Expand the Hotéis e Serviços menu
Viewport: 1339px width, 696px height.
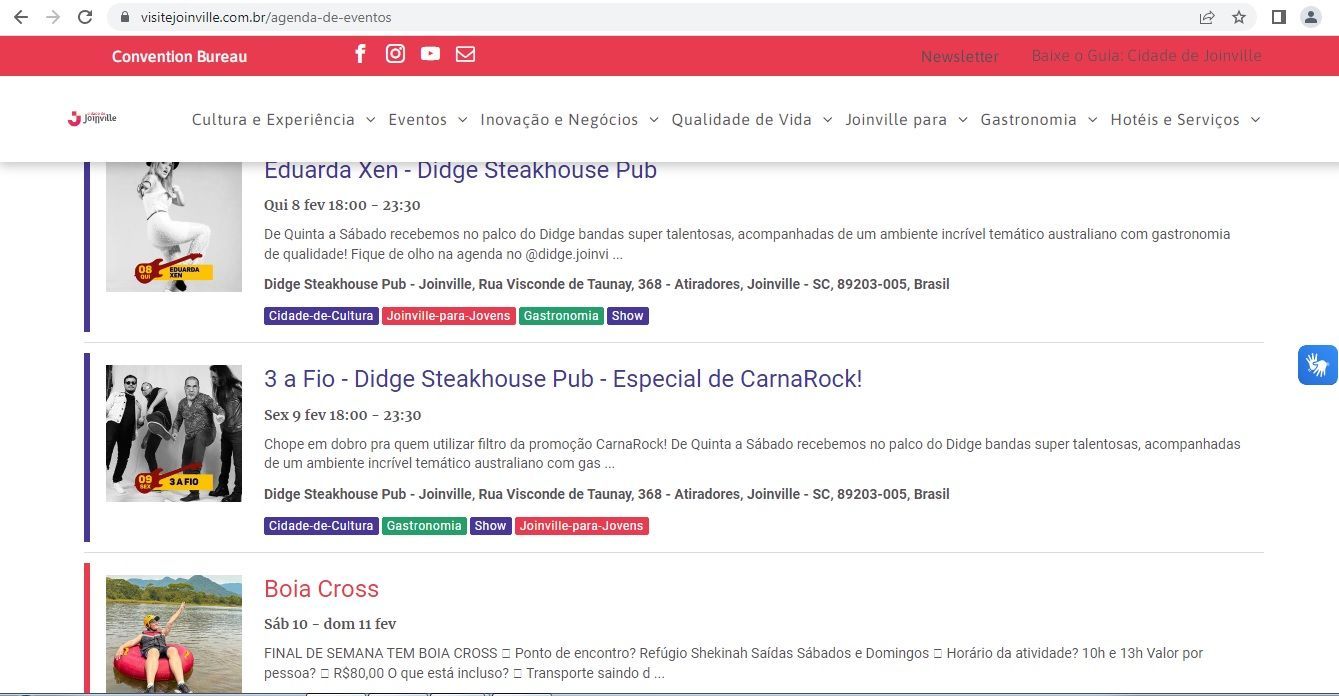pos(1186,120)
